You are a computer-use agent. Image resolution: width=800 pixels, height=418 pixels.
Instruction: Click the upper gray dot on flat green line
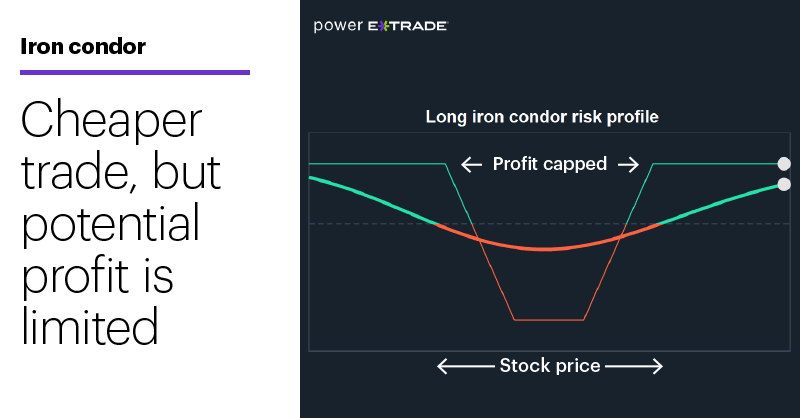pos(784,164)
